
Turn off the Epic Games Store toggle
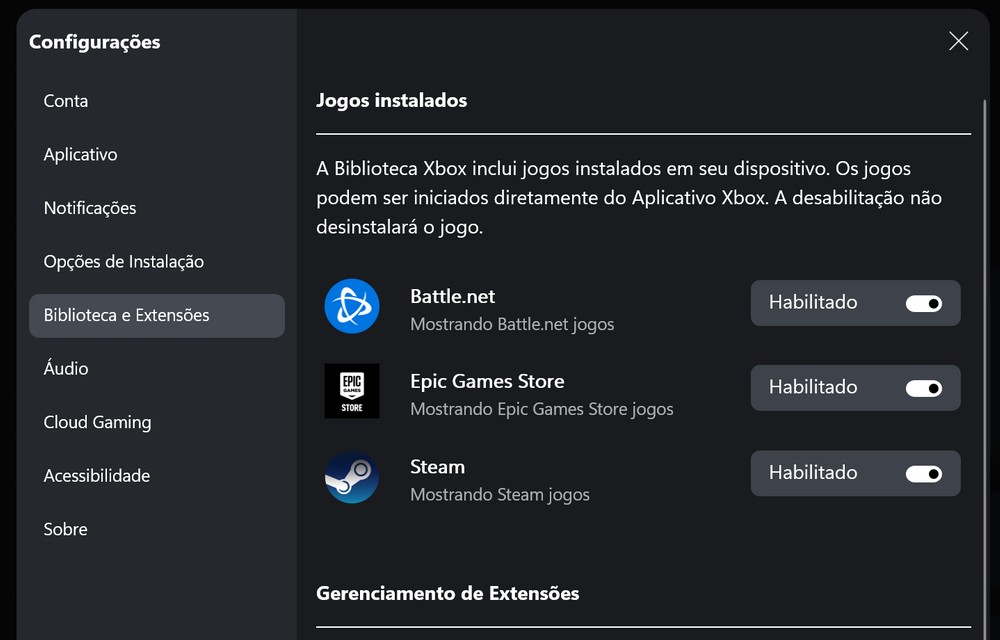pos(923,388)
